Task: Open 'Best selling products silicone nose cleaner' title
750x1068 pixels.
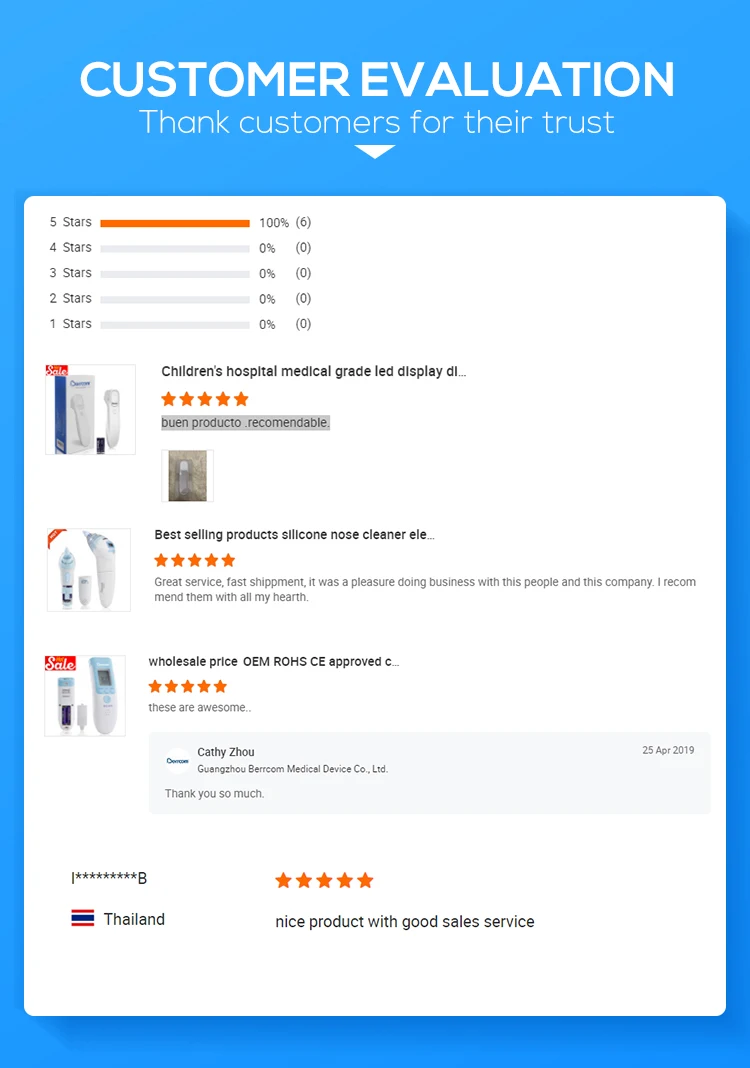Action: [294, 535]
